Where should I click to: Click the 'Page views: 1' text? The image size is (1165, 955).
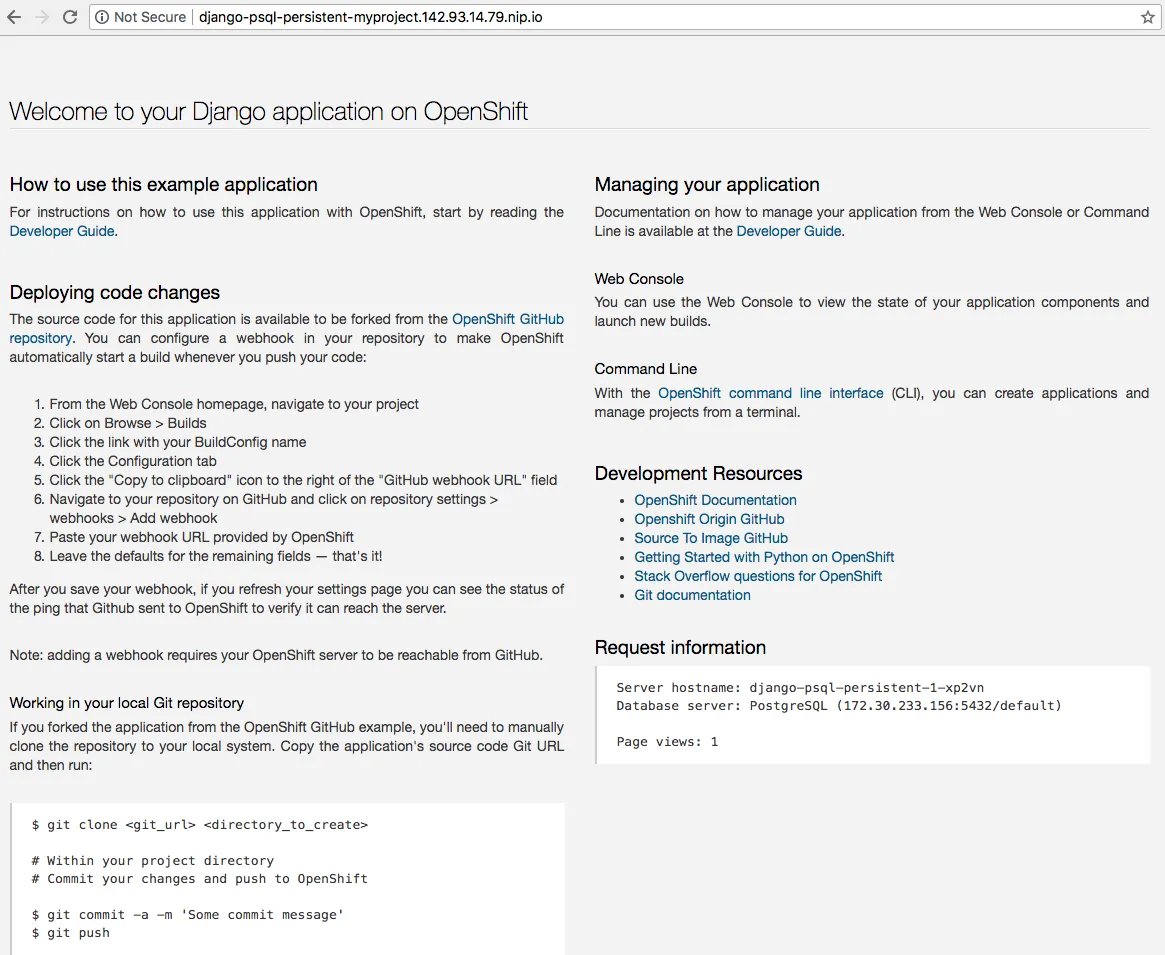pos(666,742)
